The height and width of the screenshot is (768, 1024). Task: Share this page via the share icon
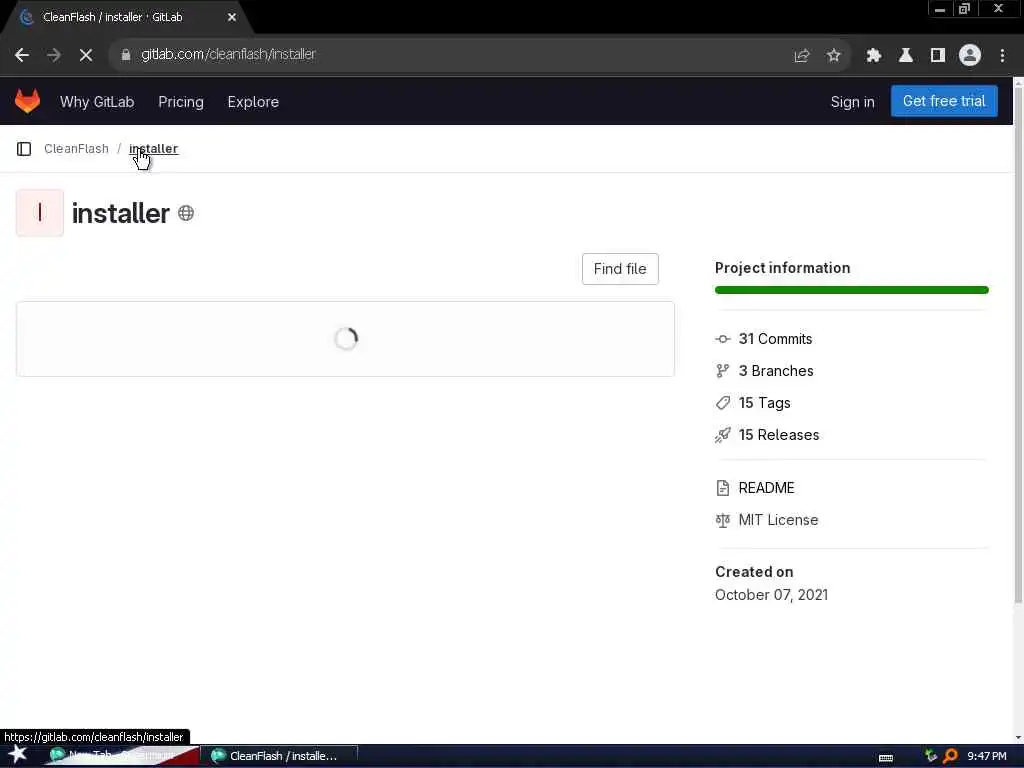tap(801, 56)
